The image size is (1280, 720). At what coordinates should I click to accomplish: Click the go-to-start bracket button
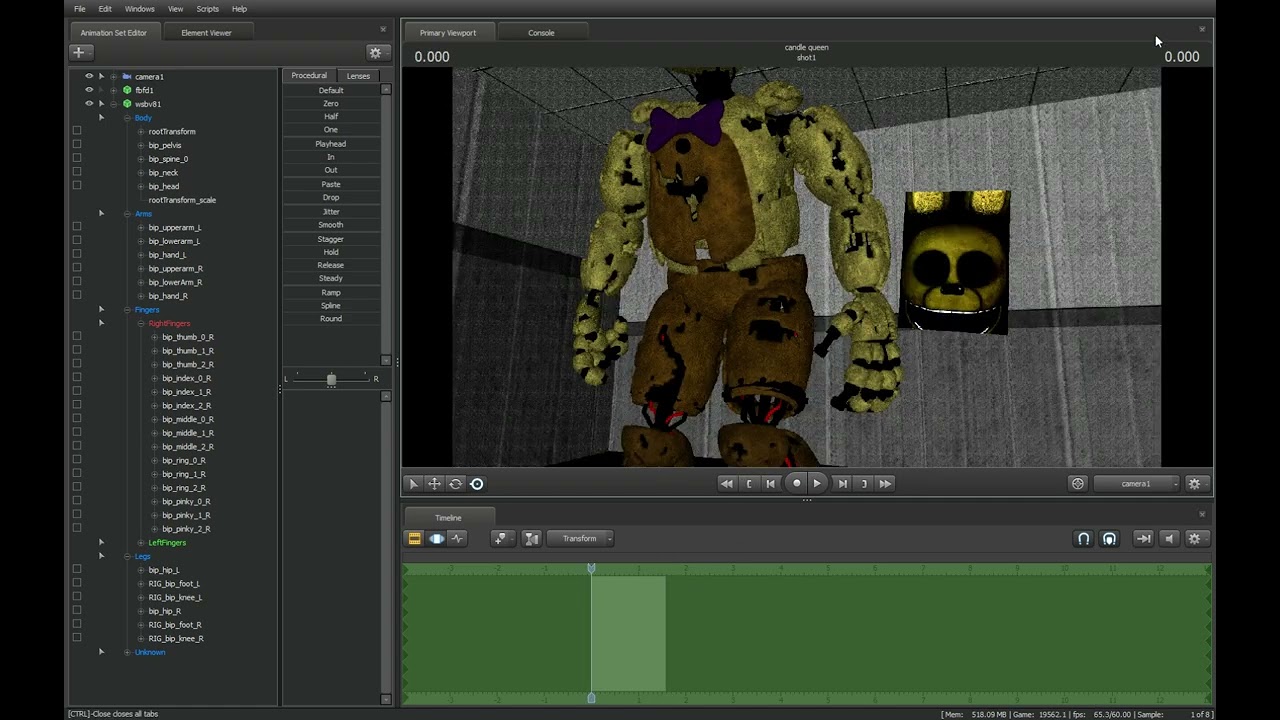(x=749, y=483)
